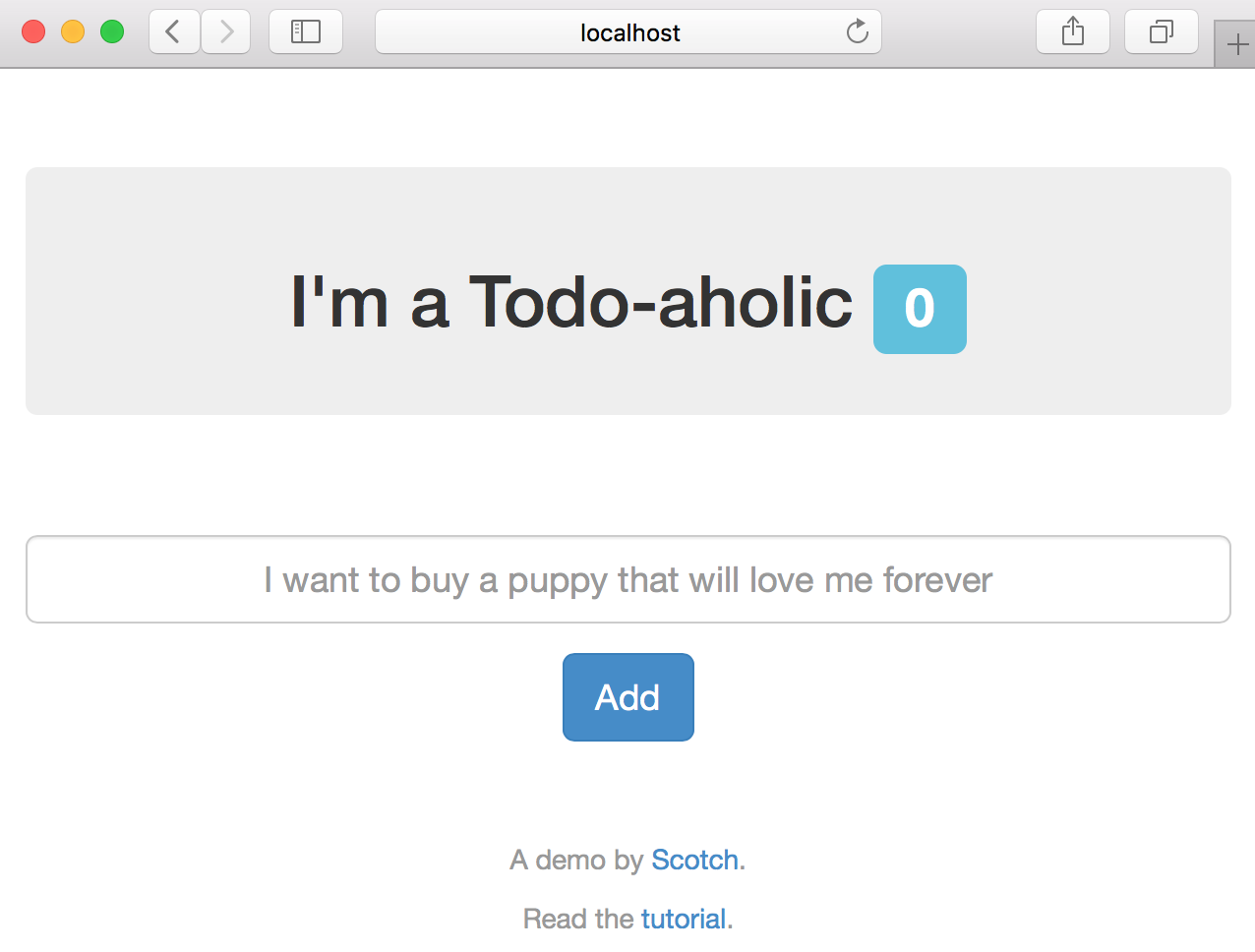
Task: Focus the todo text input field
Action: point(628,579)
